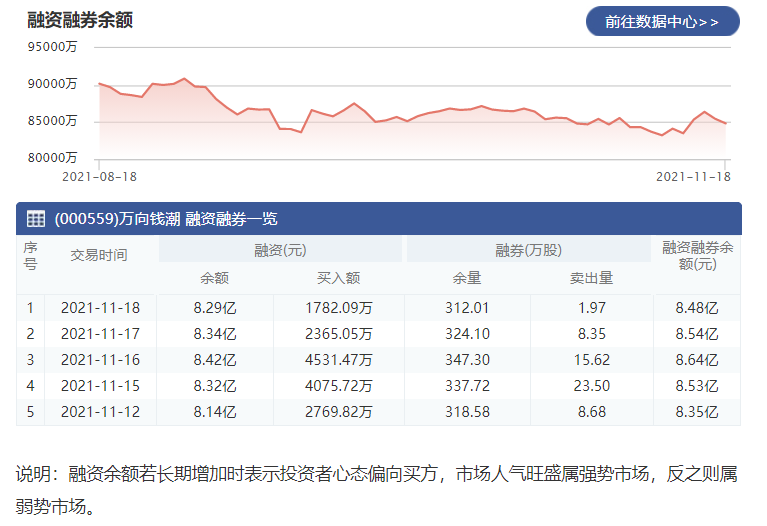Click the 337.72 remaining volume cell
Viewport: 767px width, 526px height.
point(467,386)
